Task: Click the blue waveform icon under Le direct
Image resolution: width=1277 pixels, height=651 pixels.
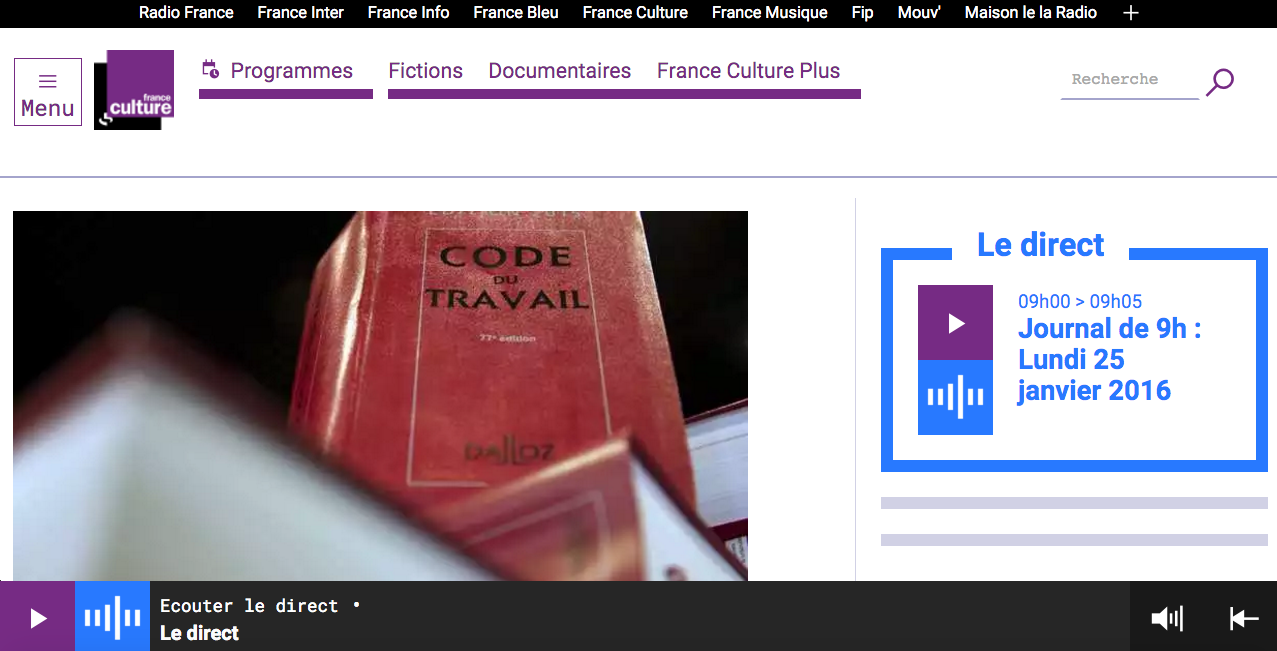Action: [x=955, y=398]
